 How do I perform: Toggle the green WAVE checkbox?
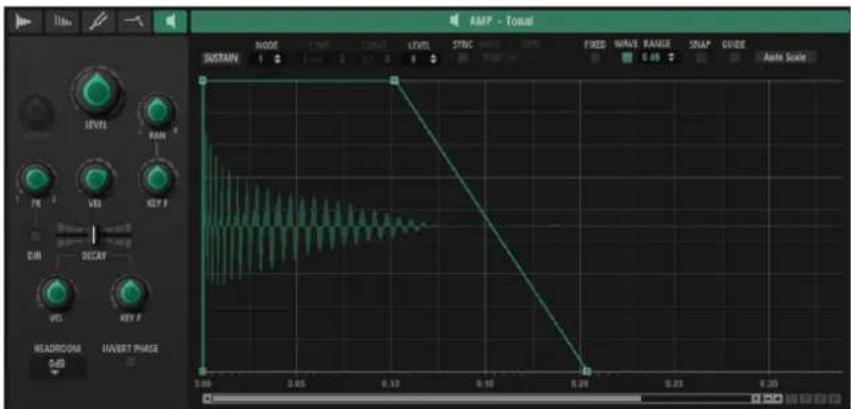point(627,57)
